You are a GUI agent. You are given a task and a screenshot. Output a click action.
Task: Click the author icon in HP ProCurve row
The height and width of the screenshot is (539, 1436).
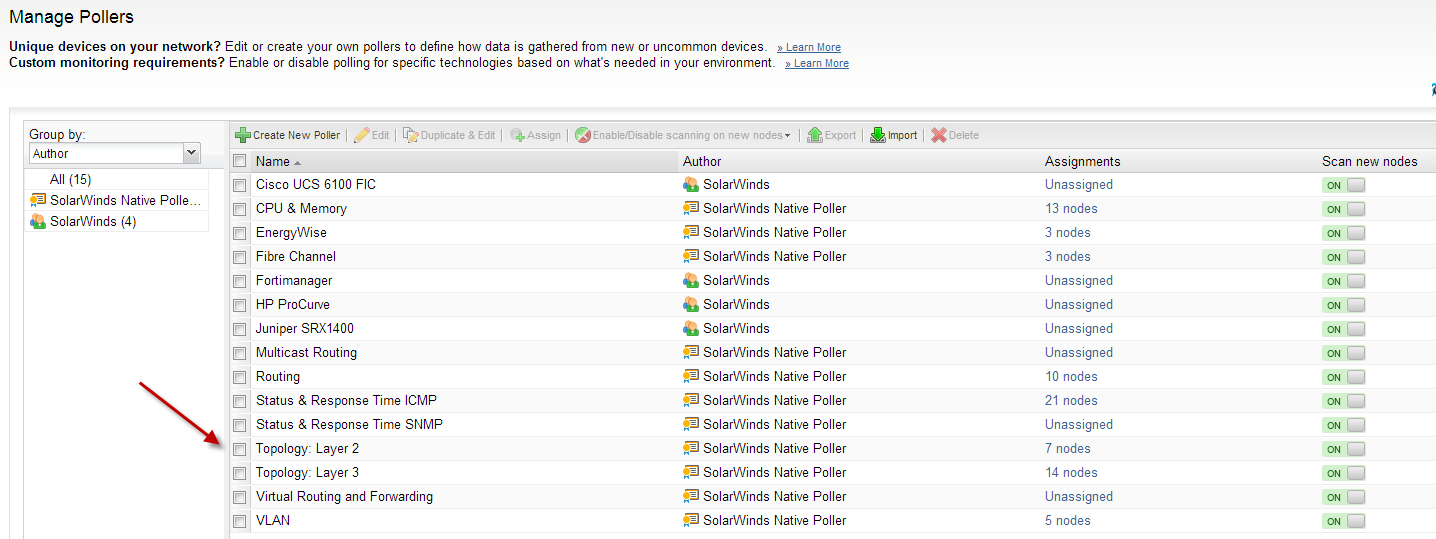pyautogui.click(x=691, y=305)
